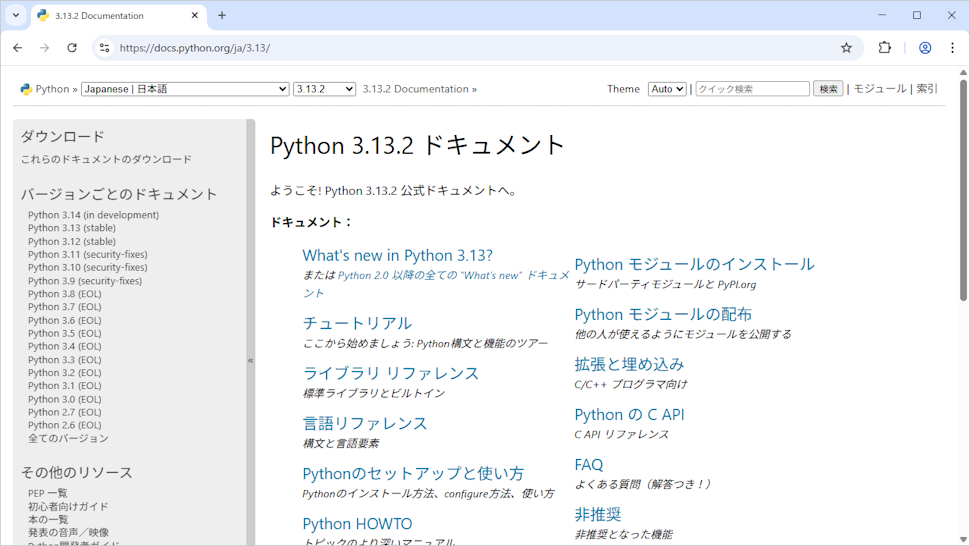Viewport: 970px width, 546px height.
Task: Click the page vertical scrollbar thumb
Action: coord(963,189)
